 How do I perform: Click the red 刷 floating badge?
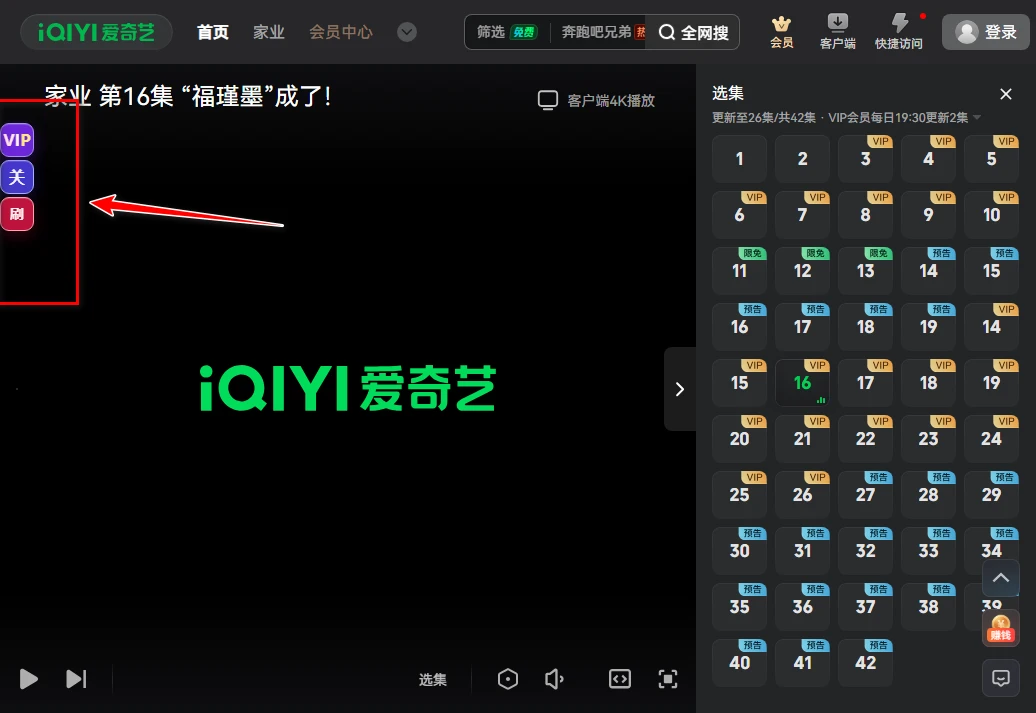point(17,214)
